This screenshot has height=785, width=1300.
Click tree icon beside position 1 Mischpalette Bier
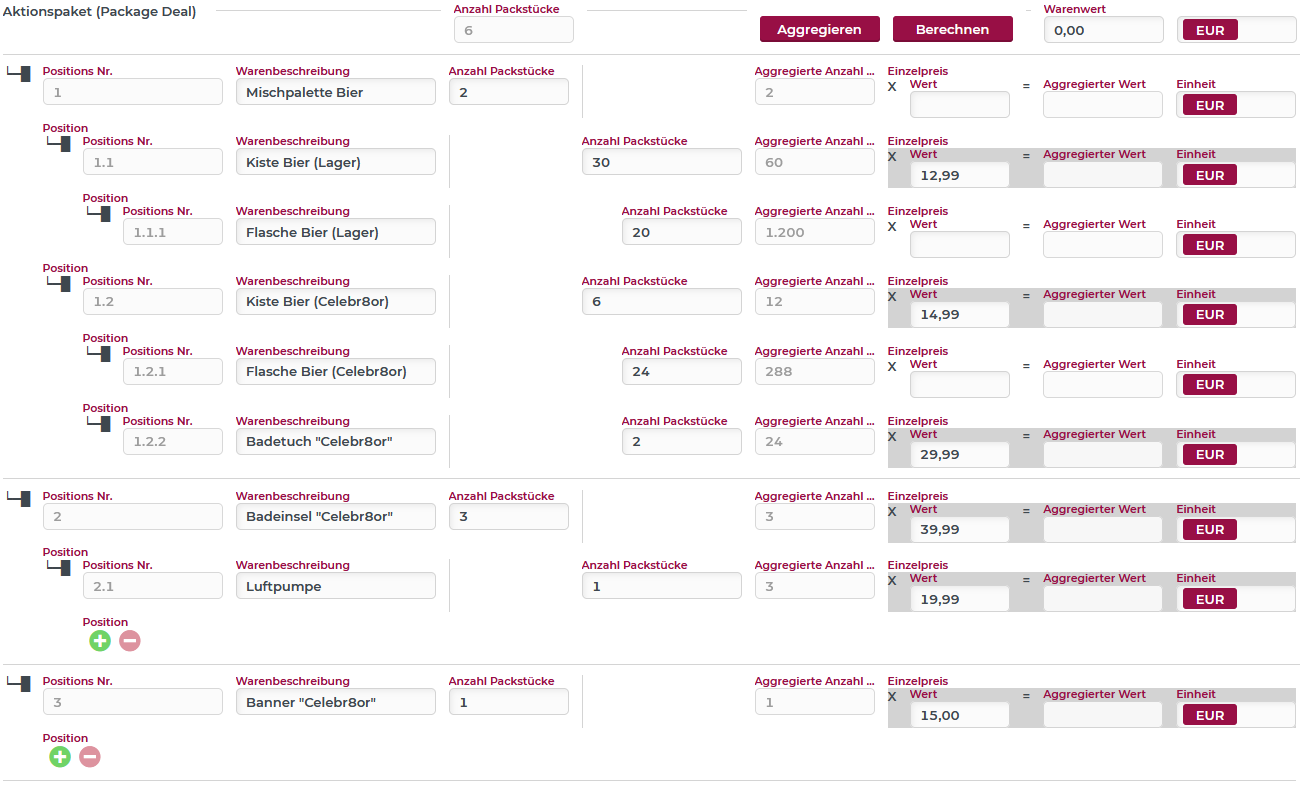pos(19,73)
